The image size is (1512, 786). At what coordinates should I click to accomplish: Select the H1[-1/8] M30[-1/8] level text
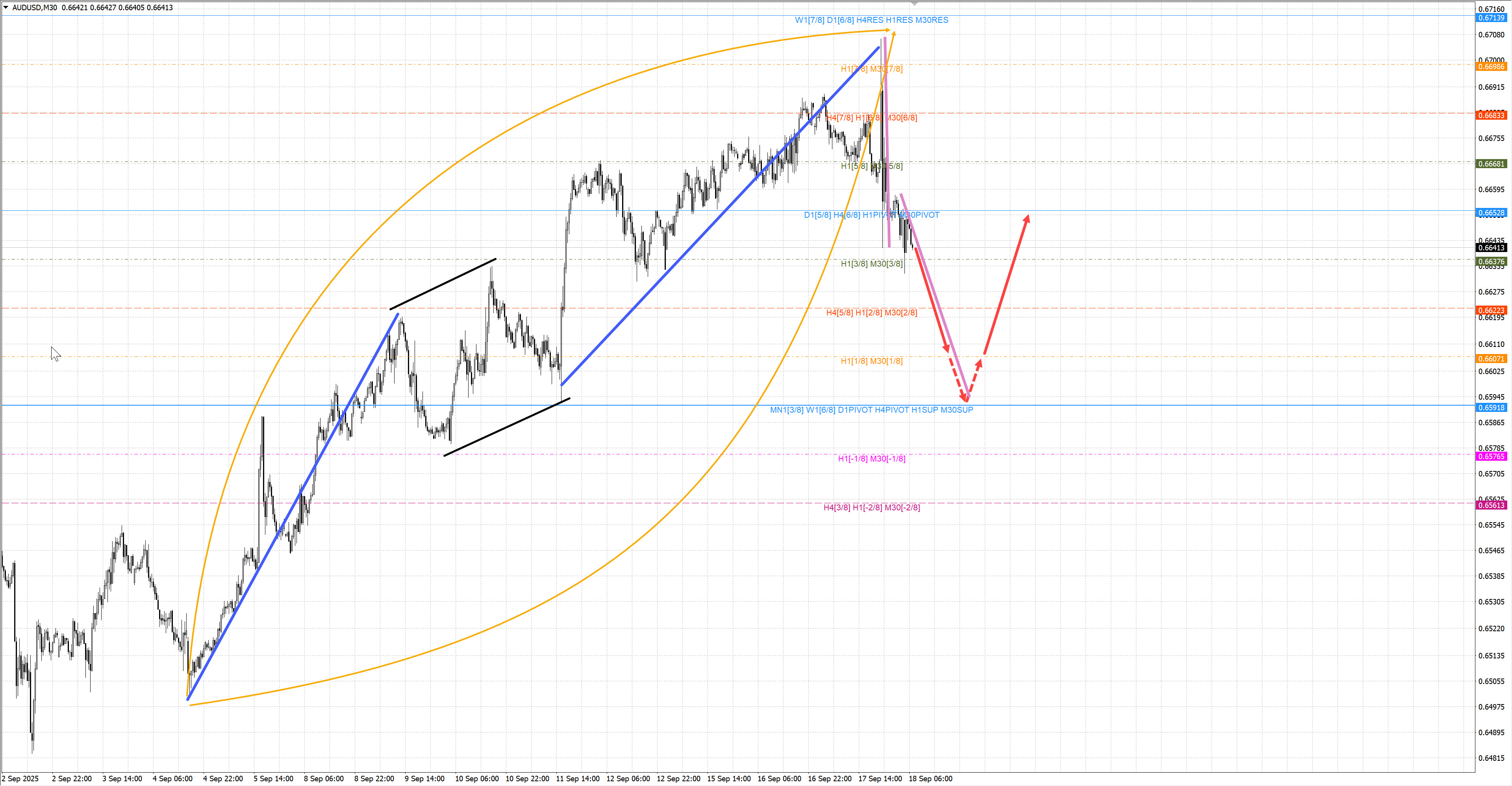[871, 458]
